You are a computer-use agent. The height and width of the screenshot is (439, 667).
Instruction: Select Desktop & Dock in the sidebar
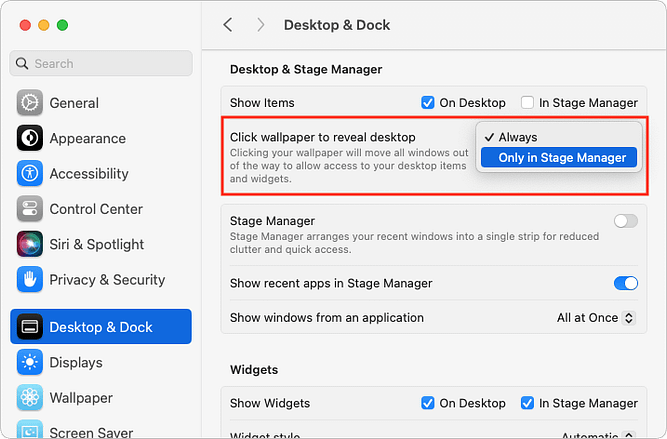click(x=101, y=327)
